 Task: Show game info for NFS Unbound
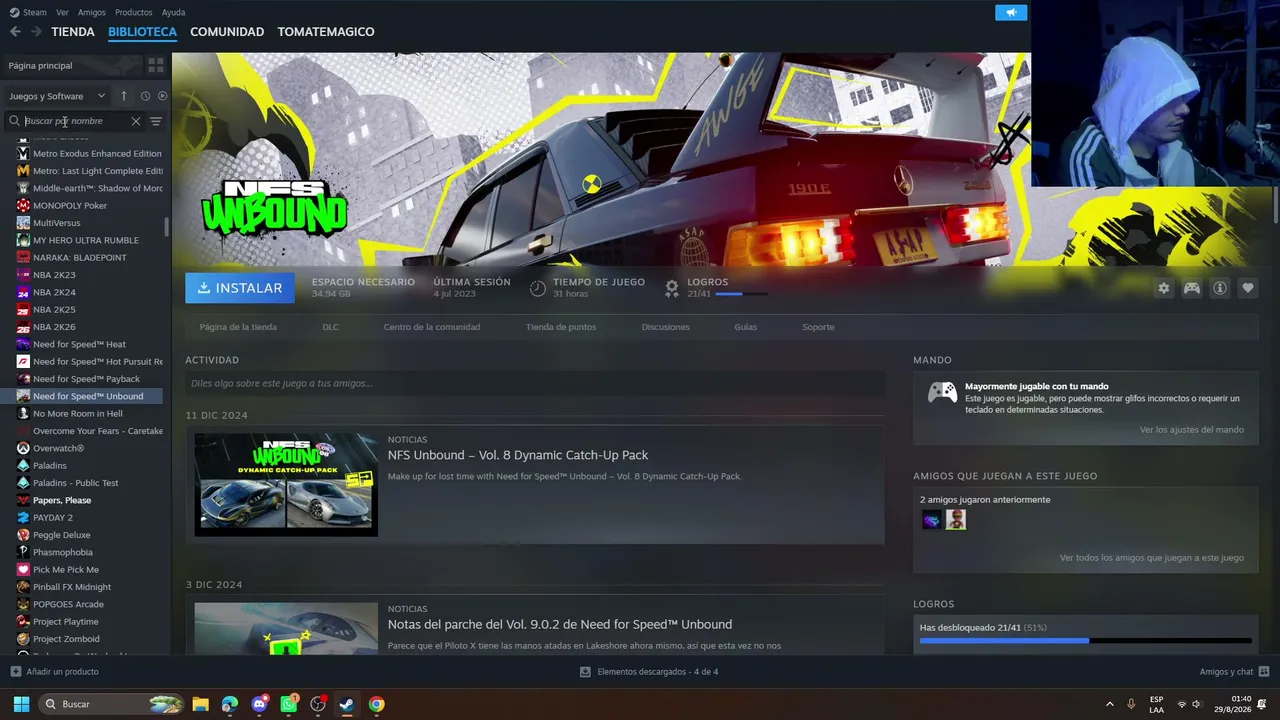coord(1220,288)
